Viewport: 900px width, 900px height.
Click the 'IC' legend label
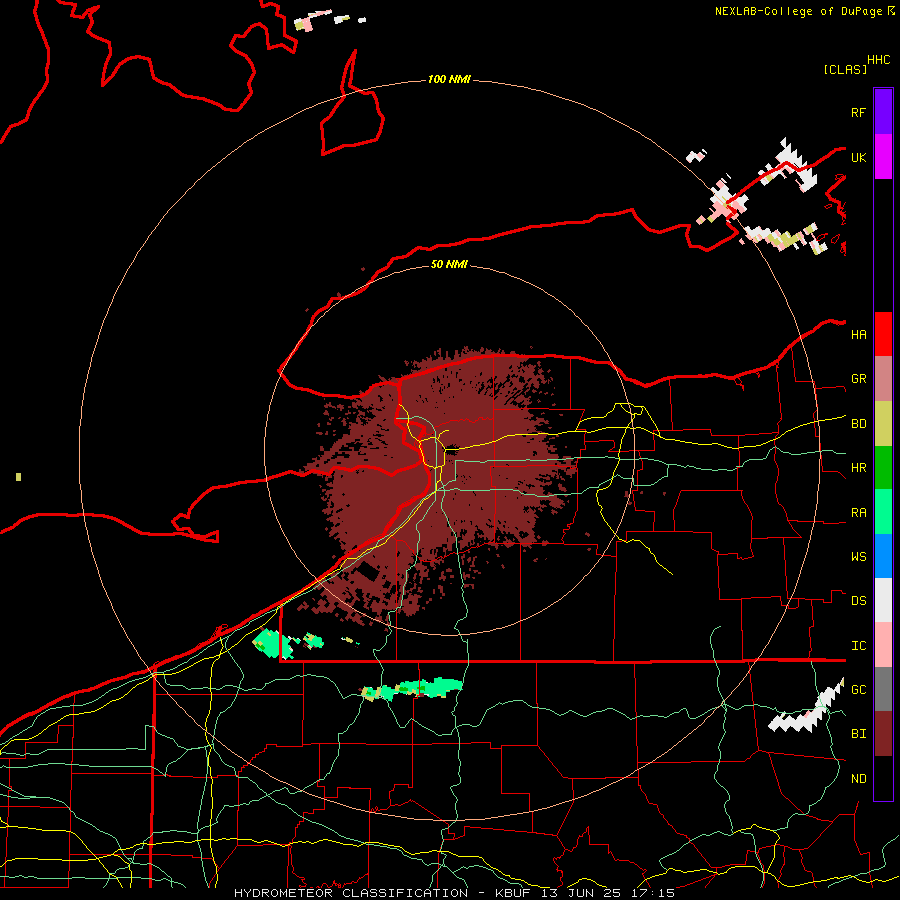point(858,646)
